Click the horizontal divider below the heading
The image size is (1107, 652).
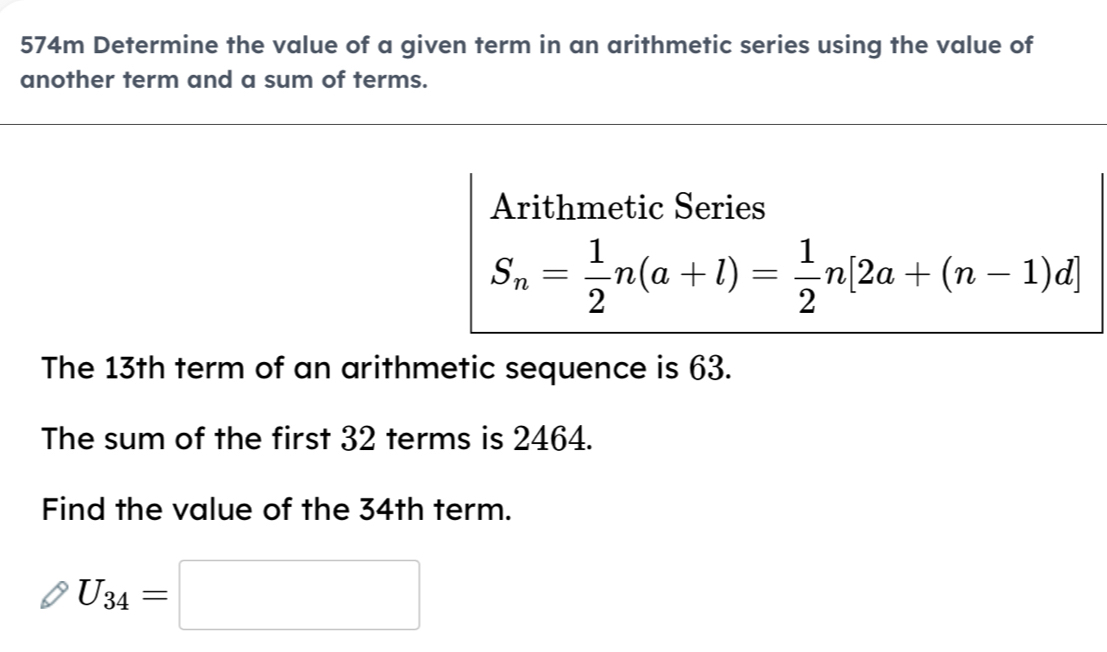coord(553,125)
